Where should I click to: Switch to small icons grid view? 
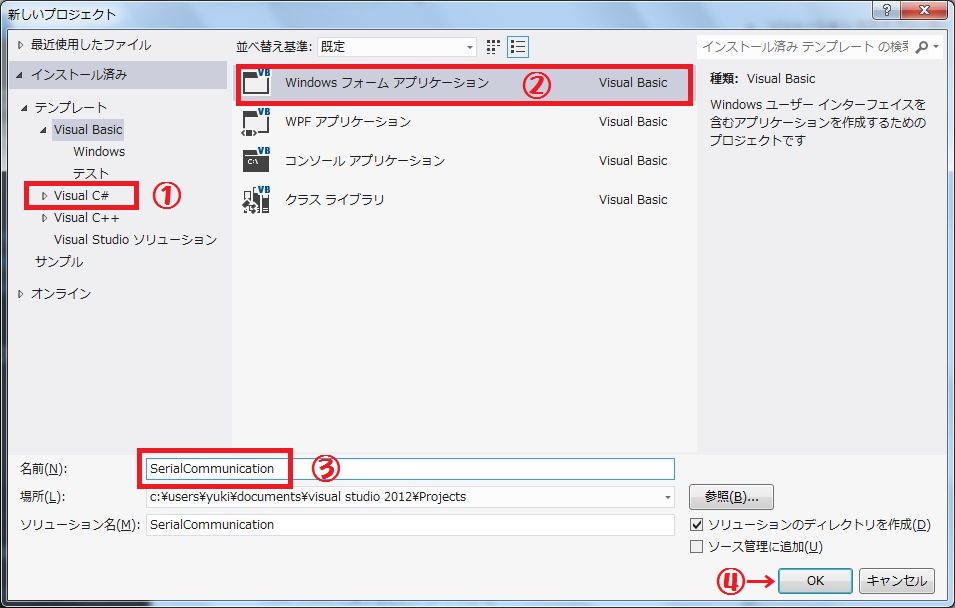[493, 47]
